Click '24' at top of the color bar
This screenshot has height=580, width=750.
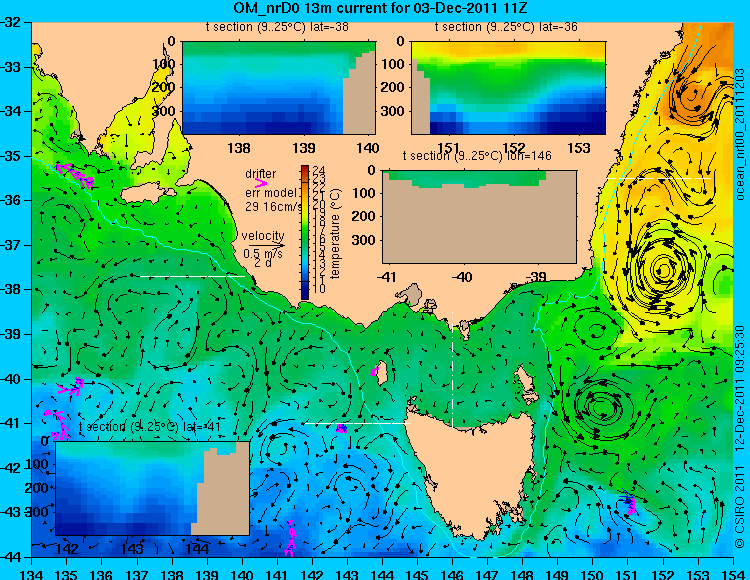coord(319,171)
